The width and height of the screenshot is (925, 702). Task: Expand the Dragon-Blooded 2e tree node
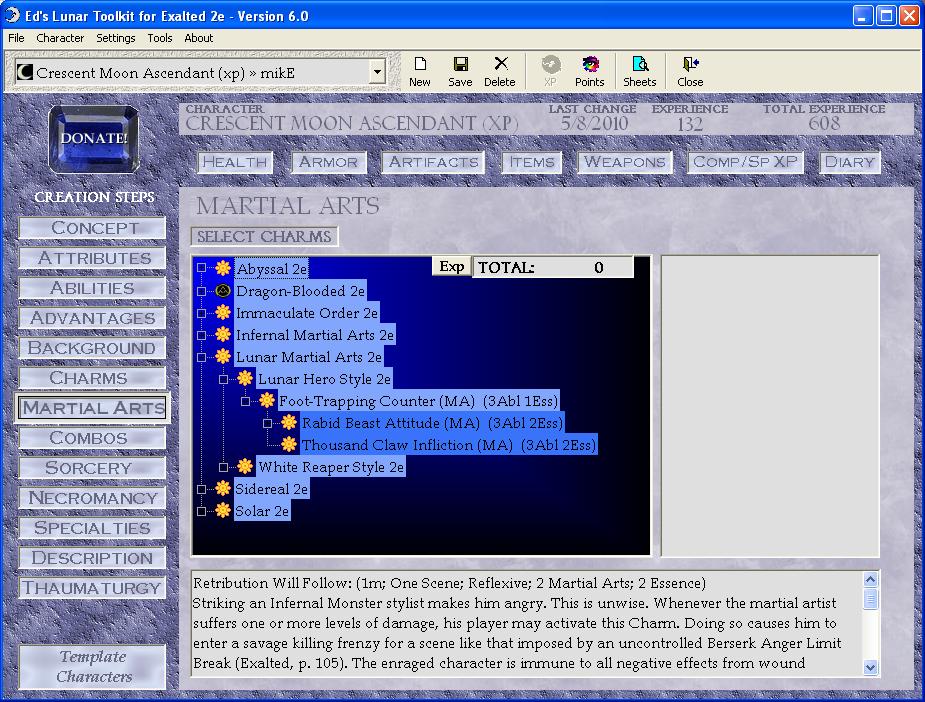[x=202, y=291]
